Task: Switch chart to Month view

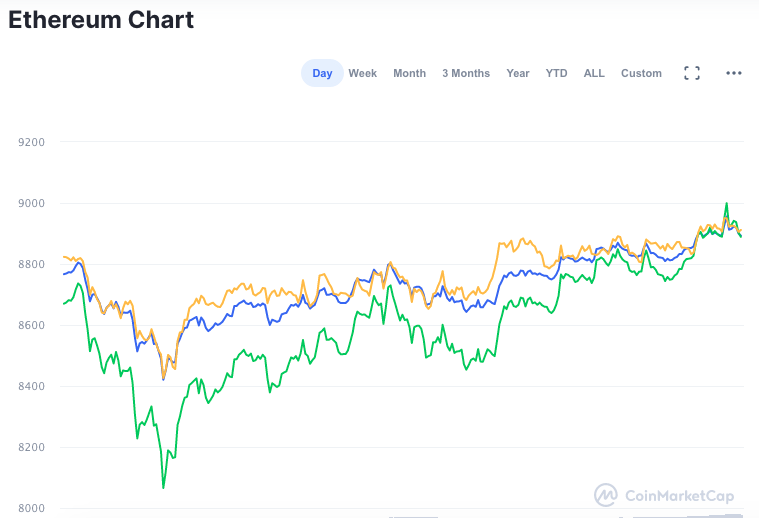Action: (410, 73)
